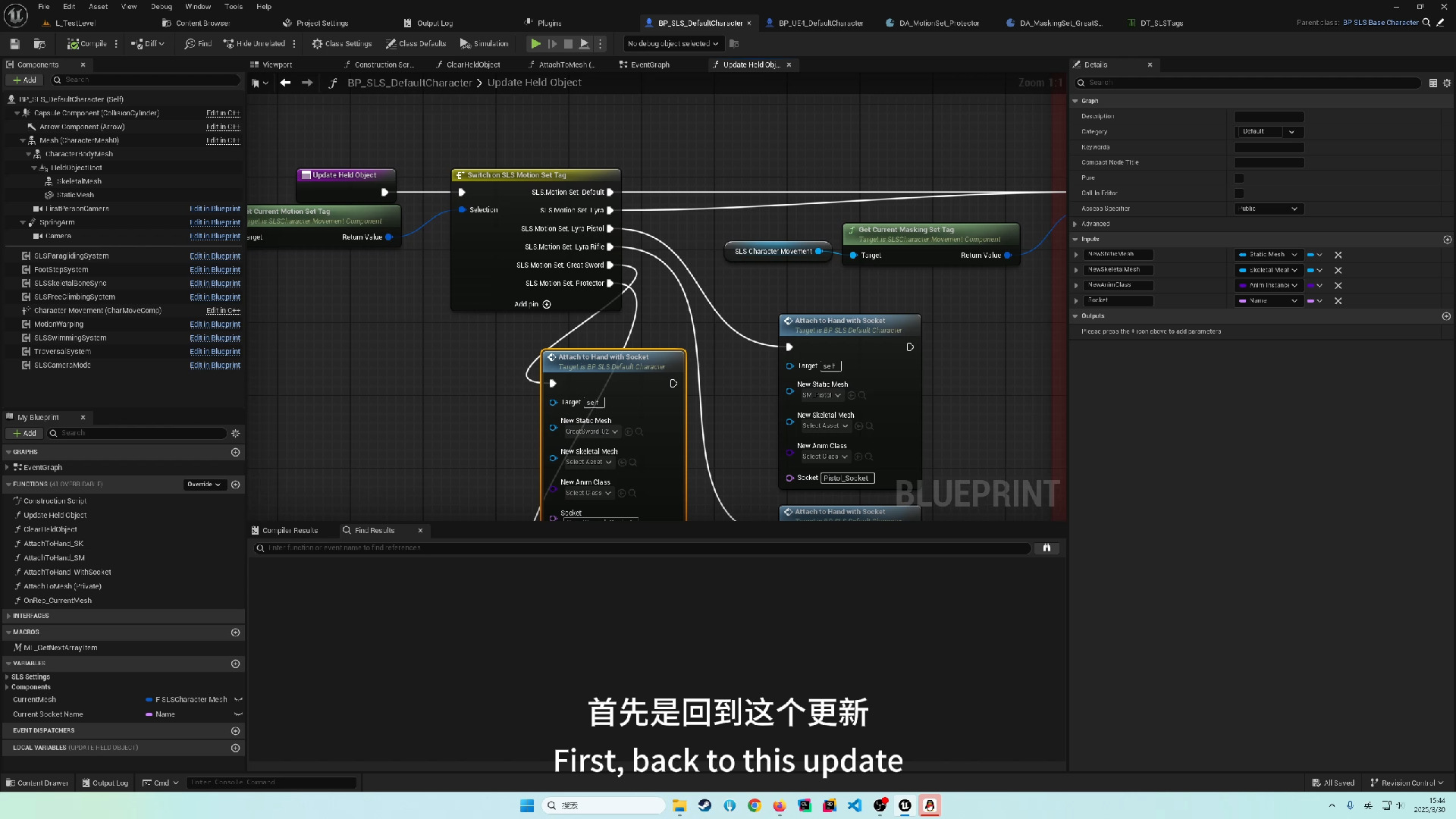
Task: Open My Blueprint settings gear
Action: coord(236,434)
